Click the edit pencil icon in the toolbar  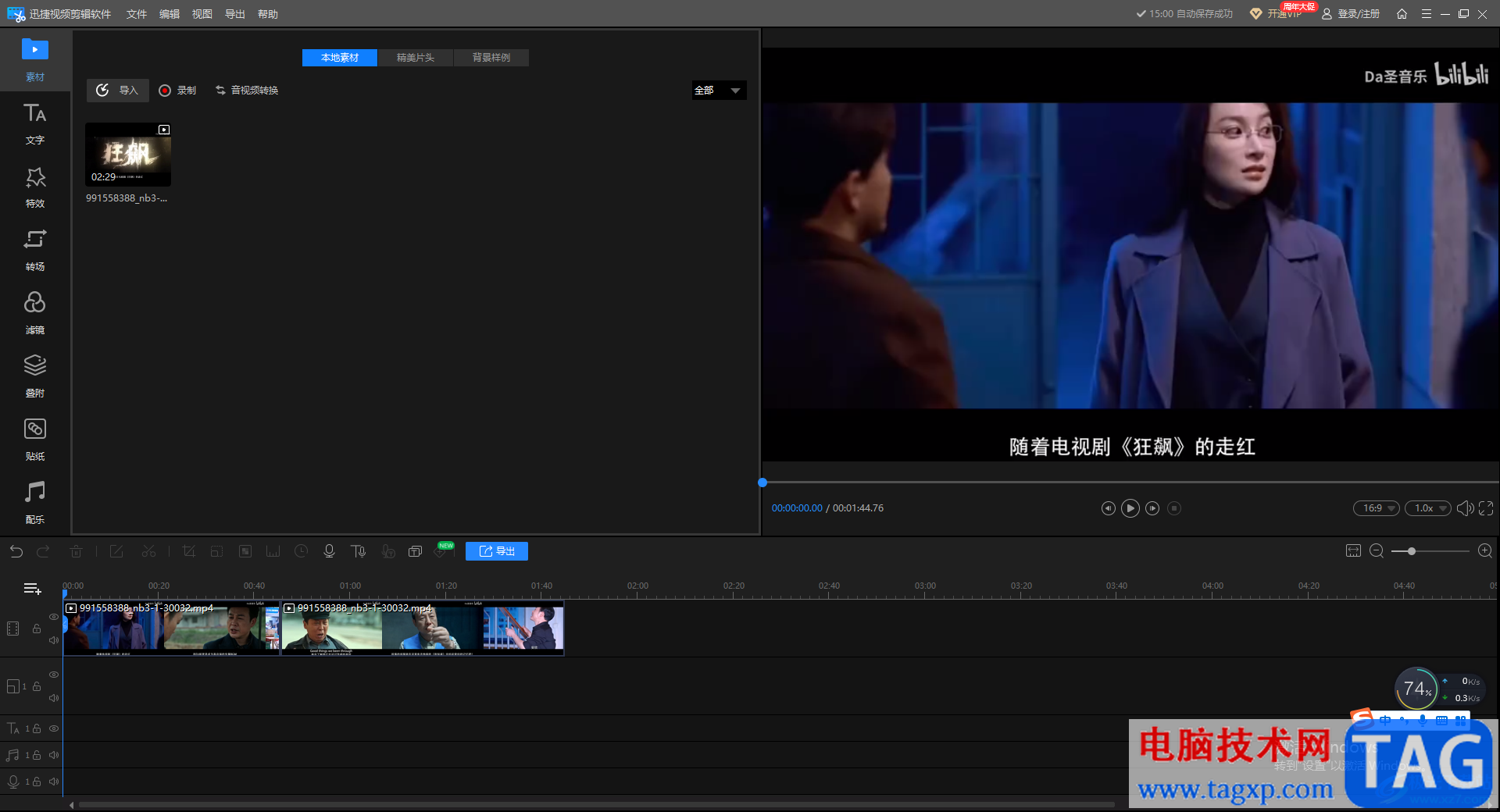click(116, 551)
